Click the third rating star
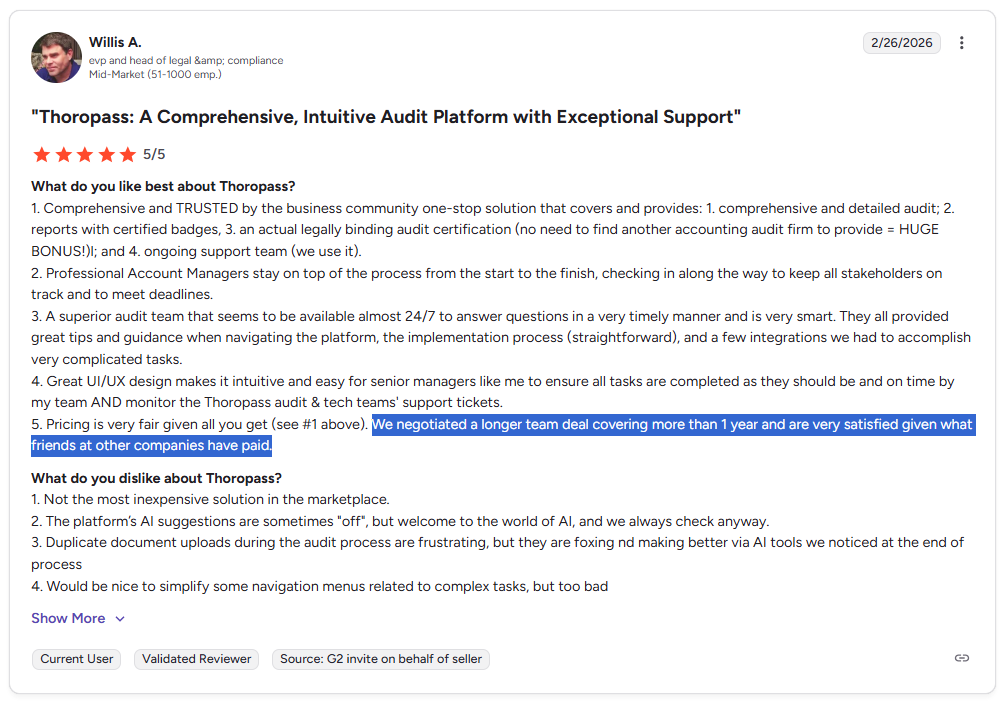 tap(85, 155)
